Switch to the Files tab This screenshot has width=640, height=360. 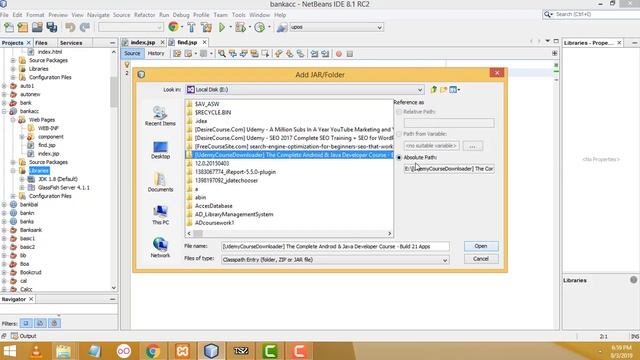coord(41,43)
